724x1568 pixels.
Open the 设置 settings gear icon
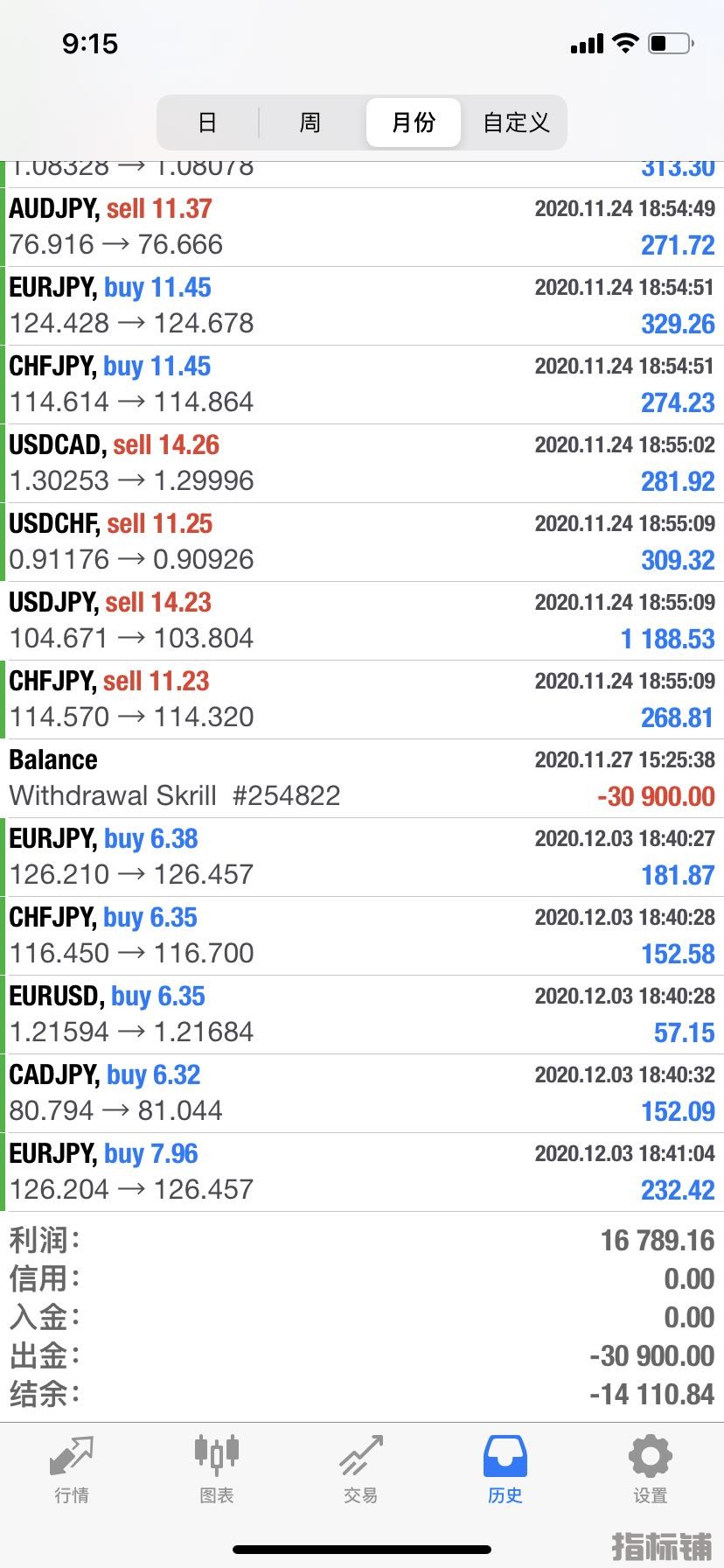click(651, 1456)
